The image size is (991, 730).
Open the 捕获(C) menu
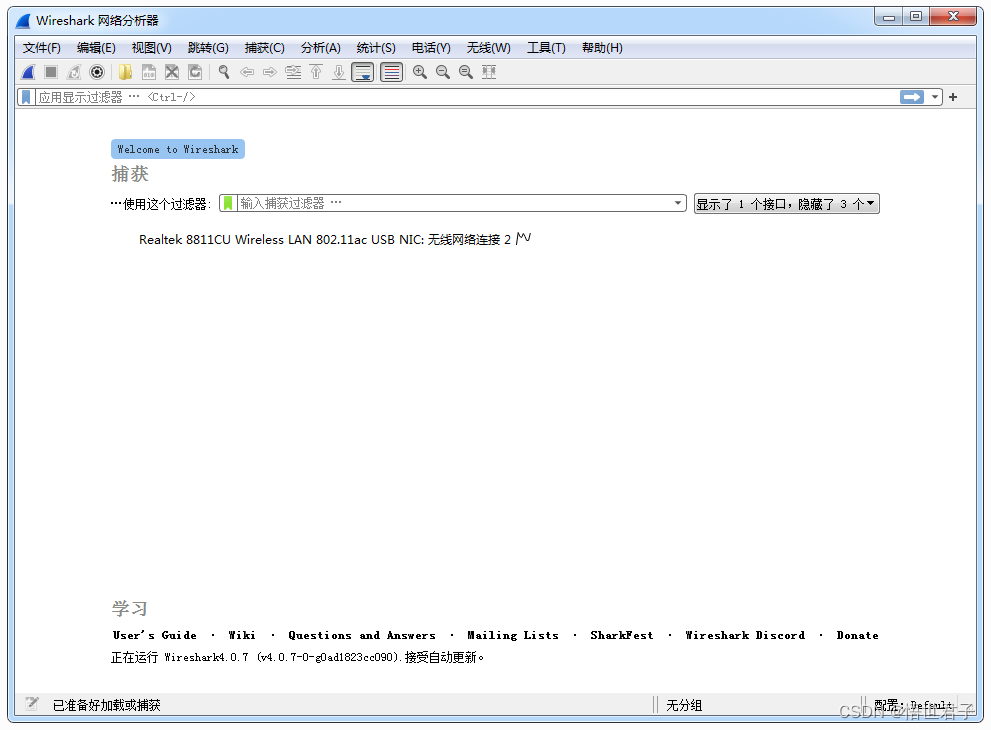click(265, 48)
